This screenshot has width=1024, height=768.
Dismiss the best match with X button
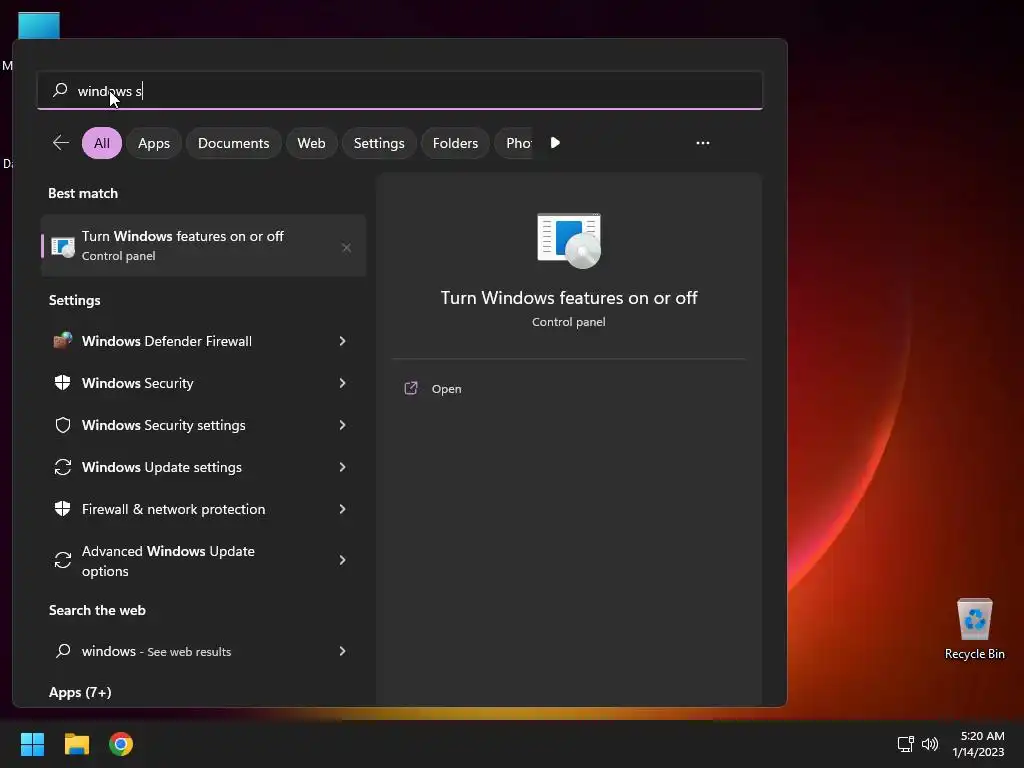[x=347, y=248]
